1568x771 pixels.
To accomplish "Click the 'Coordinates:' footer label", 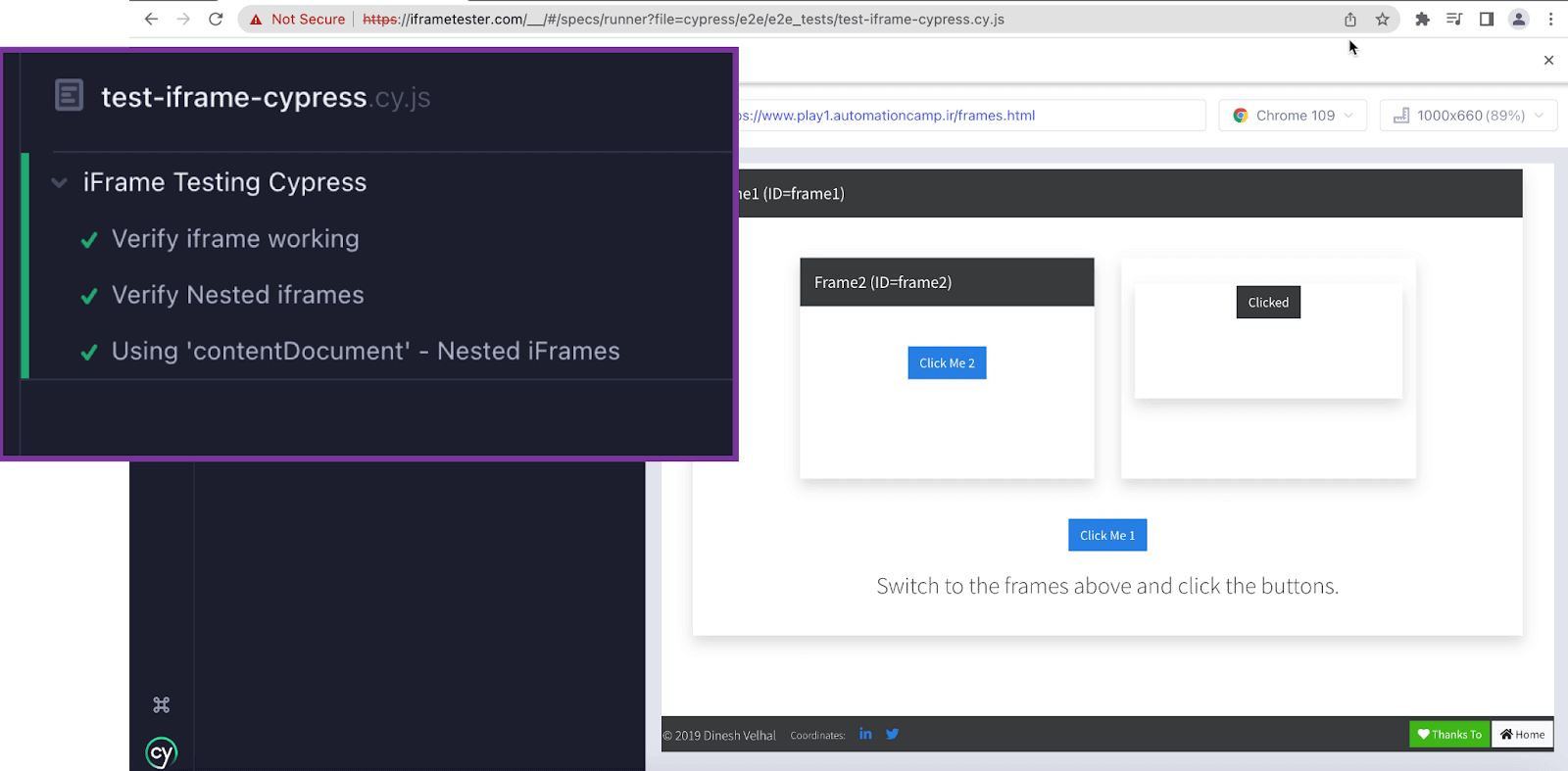I will coord(817,736).
